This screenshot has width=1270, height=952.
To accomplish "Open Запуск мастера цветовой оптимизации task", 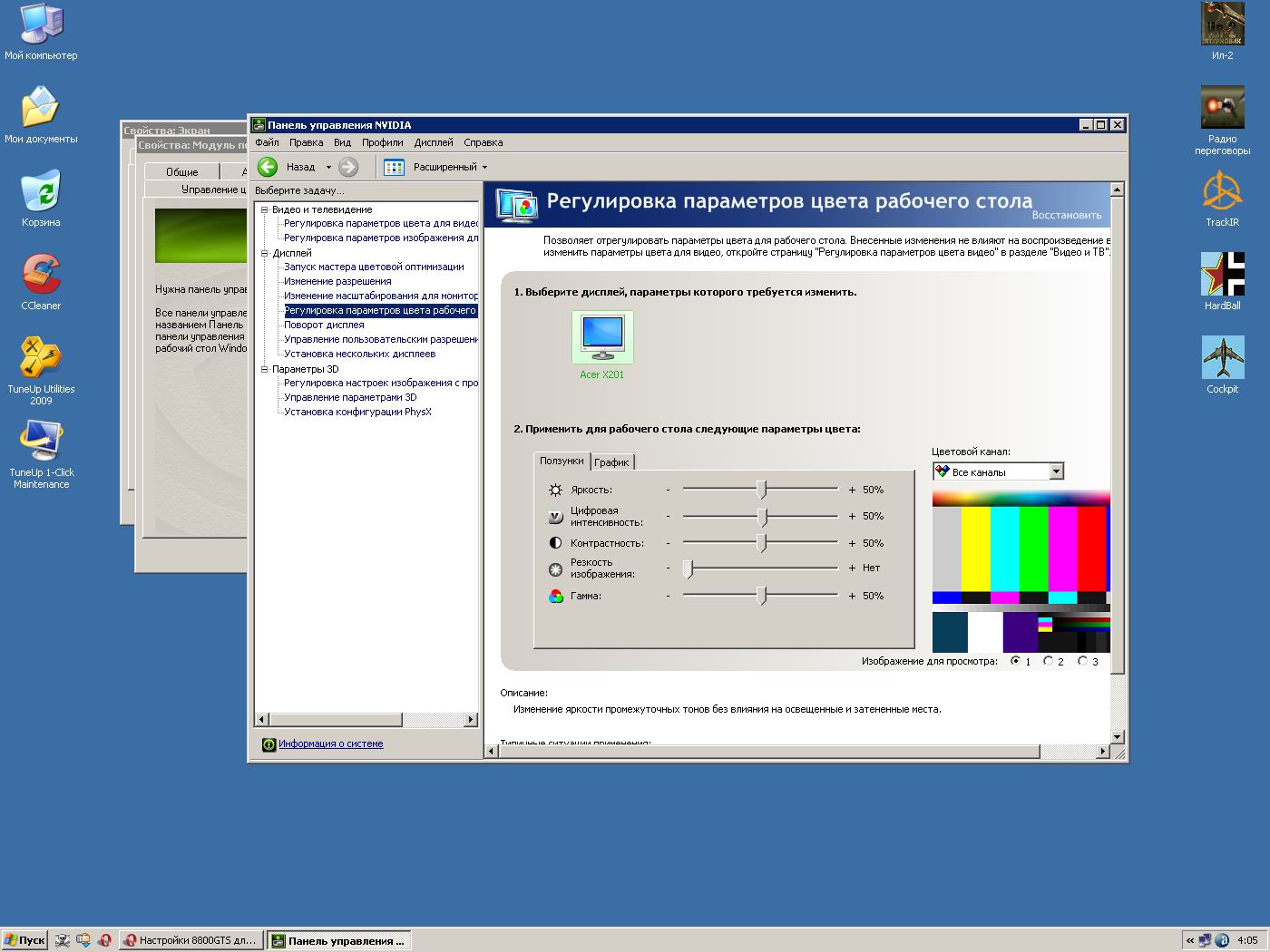I will (x=374, y=267).
